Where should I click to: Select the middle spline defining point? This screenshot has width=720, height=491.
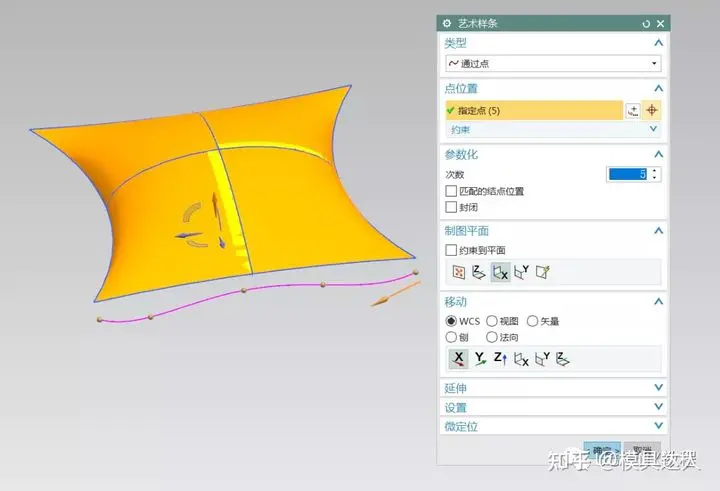coord(244,290)
